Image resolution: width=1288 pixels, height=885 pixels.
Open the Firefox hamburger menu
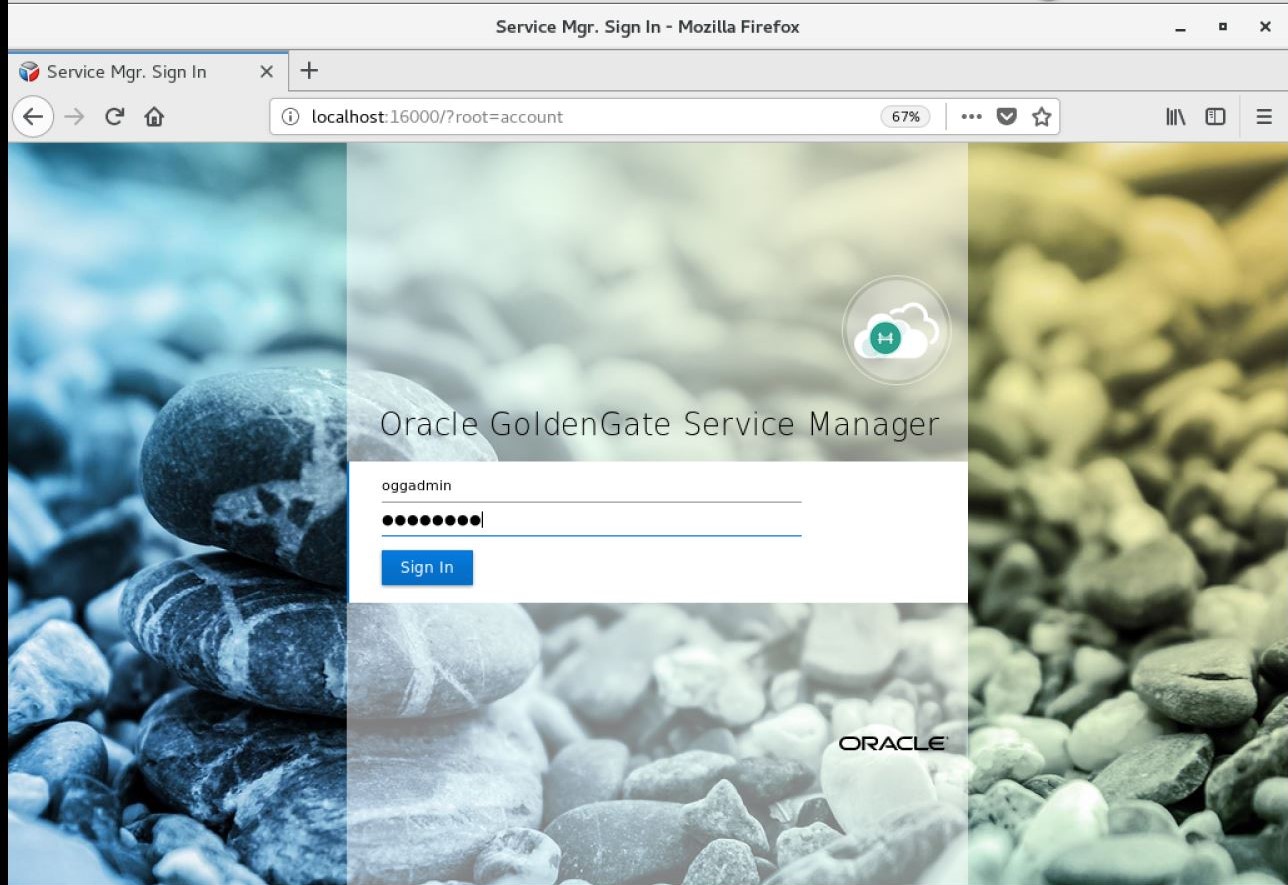tap(1264, 117)
